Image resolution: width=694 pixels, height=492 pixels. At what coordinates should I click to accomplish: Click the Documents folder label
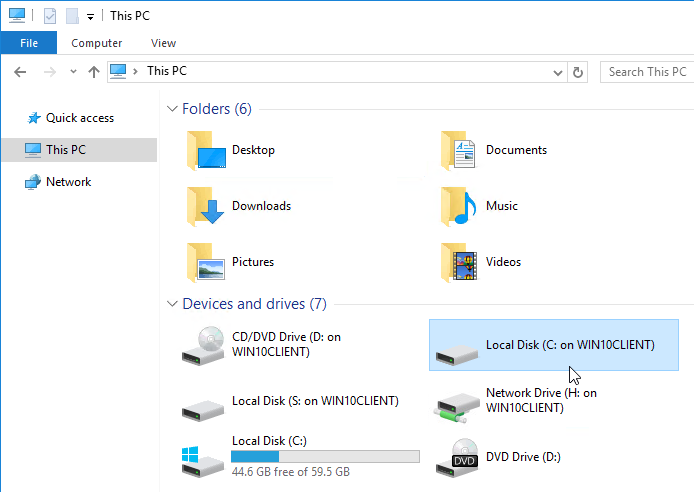point(516,150)
